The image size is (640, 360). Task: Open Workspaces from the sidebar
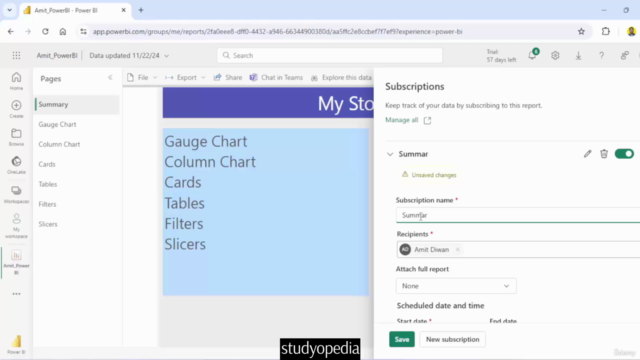pos(16,194)
